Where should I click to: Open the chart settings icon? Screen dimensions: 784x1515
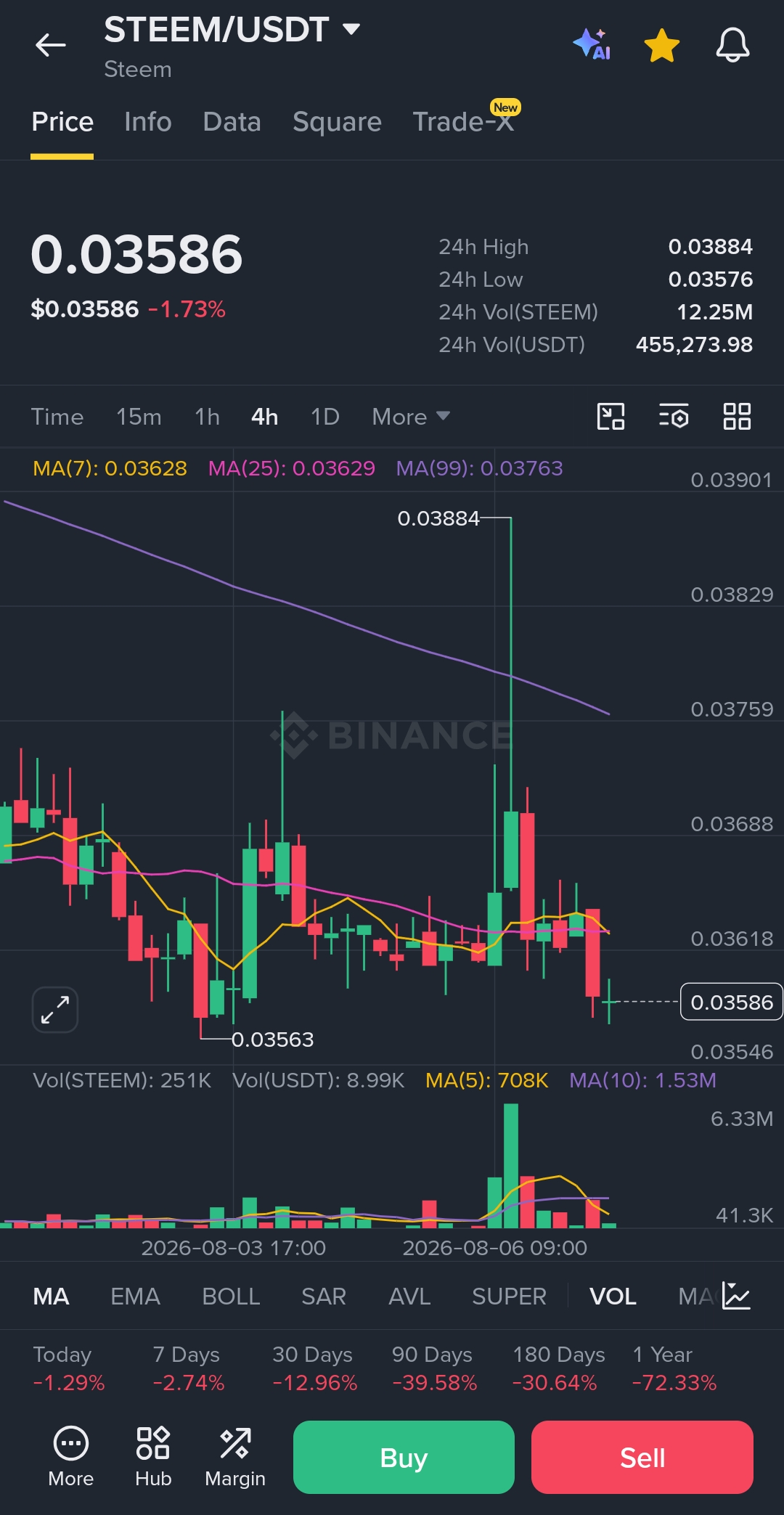674,417
